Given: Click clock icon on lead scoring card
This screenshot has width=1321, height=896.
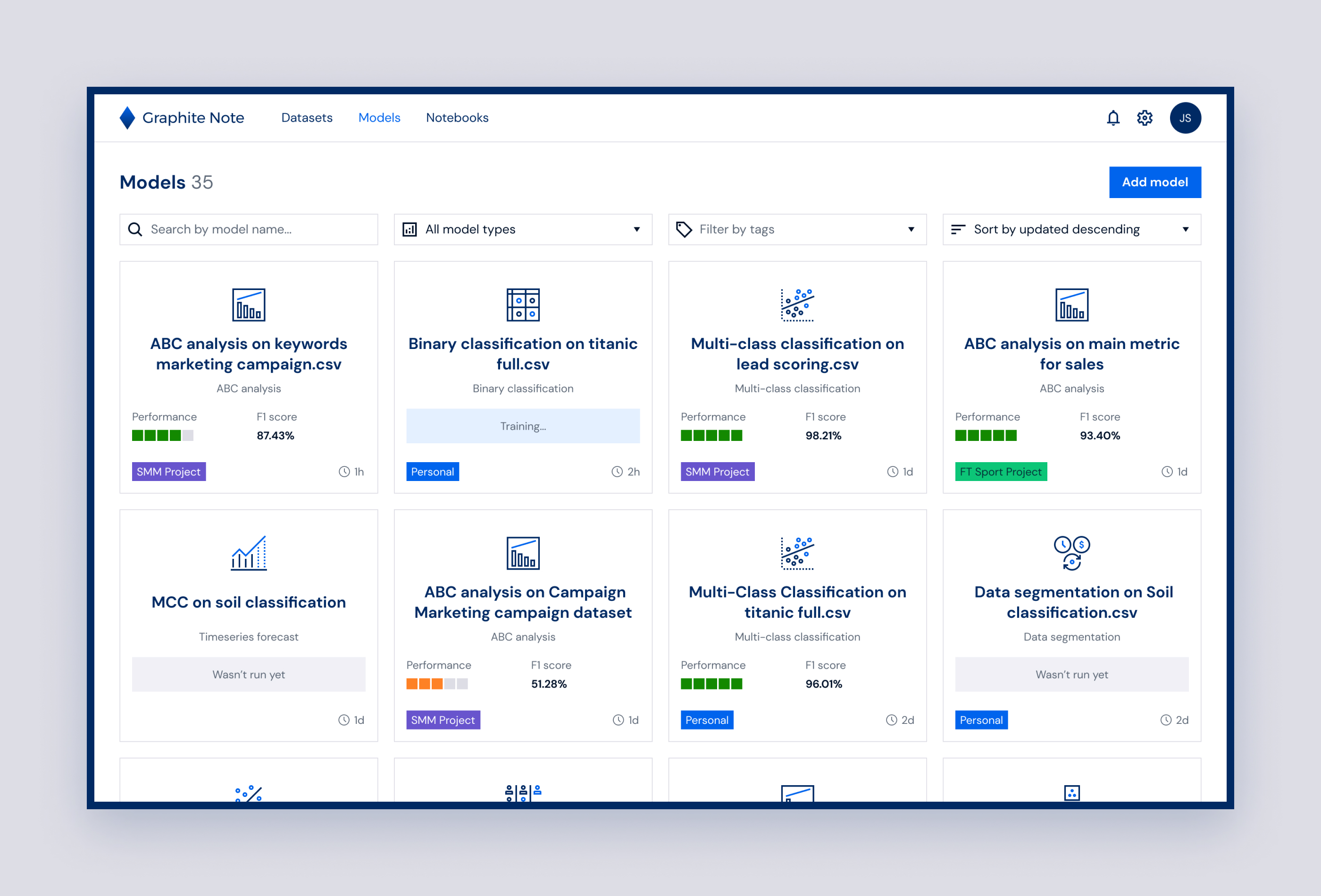Looking at the screenshot, I should 893,472.
